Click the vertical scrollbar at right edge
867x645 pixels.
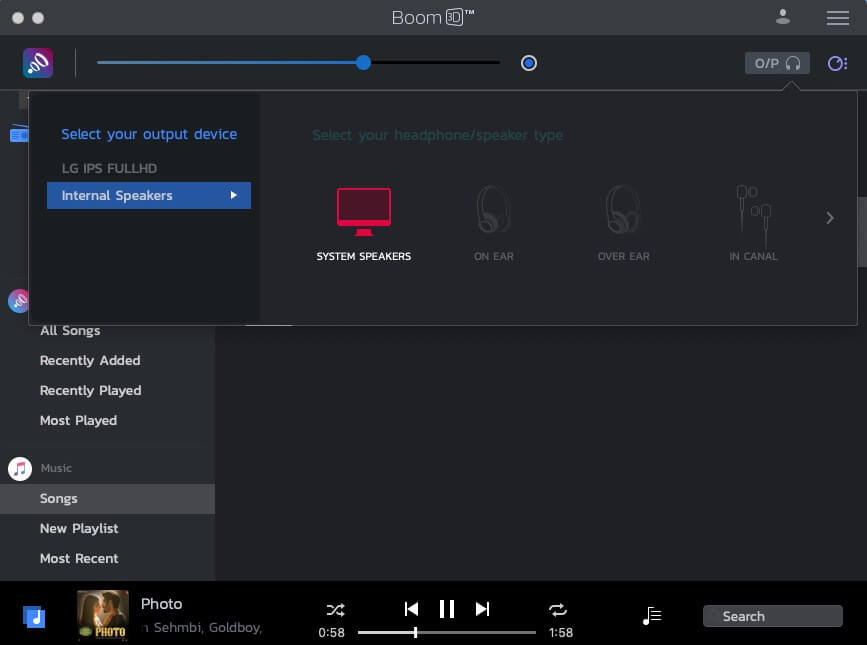point(862,232)
